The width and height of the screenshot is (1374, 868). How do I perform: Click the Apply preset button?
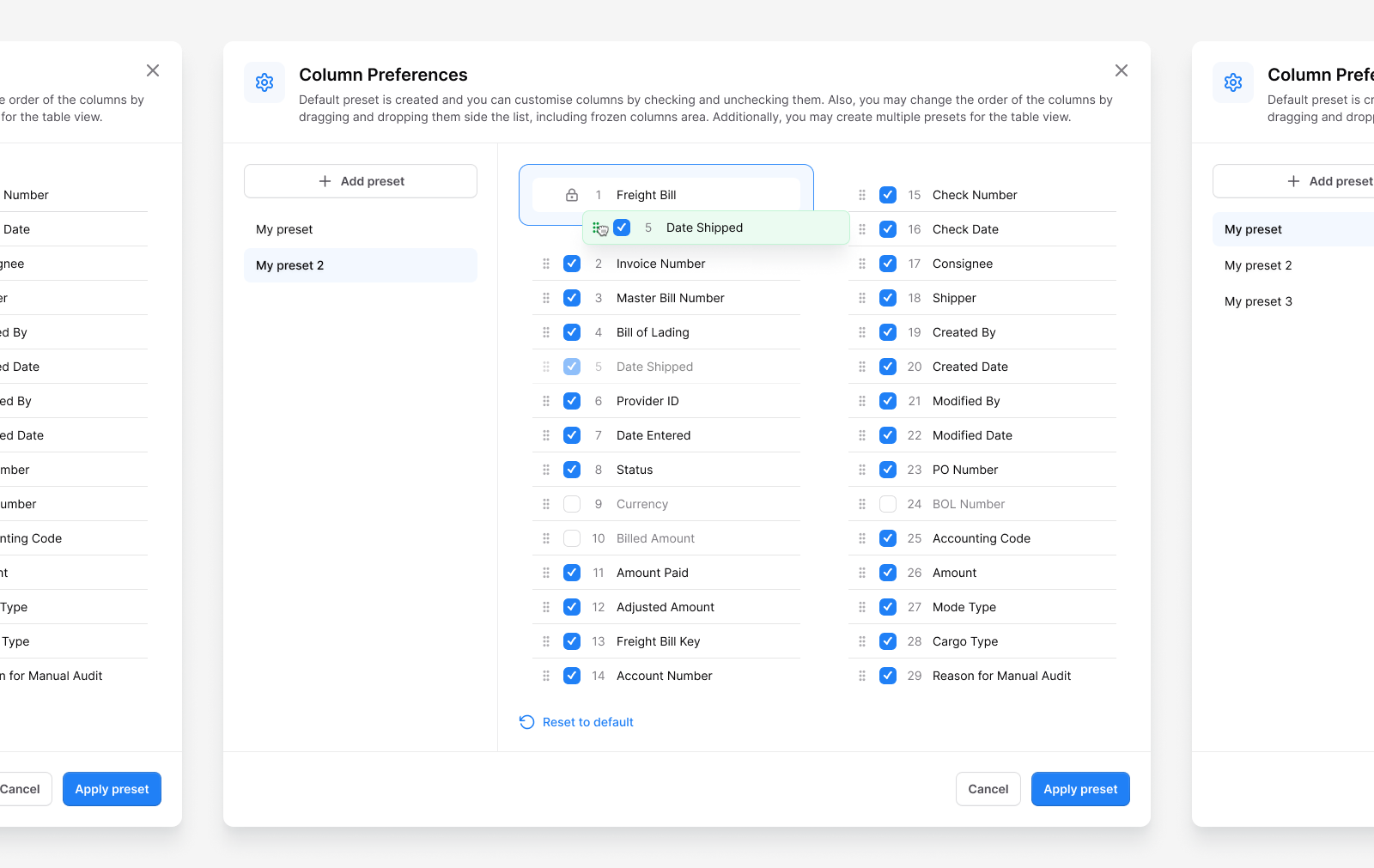coord(1080,789)
